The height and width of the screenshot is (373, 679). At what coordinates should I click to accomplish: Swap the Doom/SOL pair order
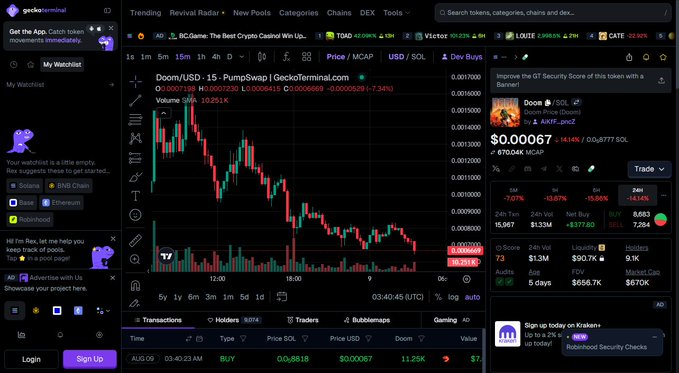(x=576, y=103)
